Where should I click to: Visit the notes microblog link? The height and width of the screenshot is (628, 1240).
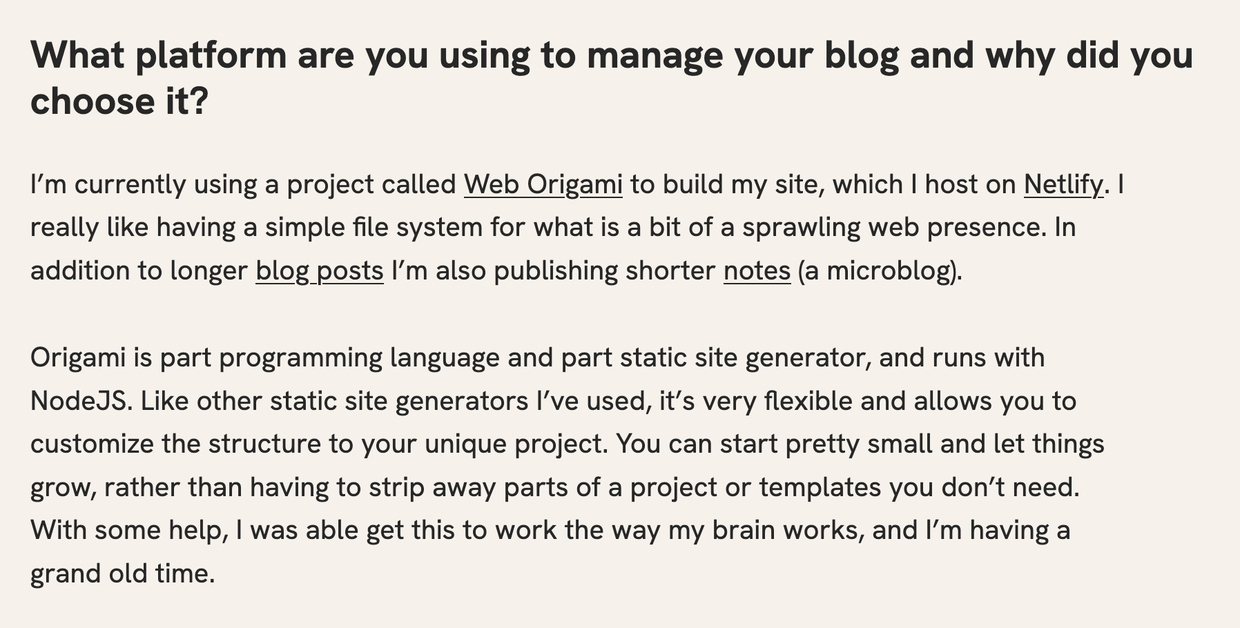[757, 271]
